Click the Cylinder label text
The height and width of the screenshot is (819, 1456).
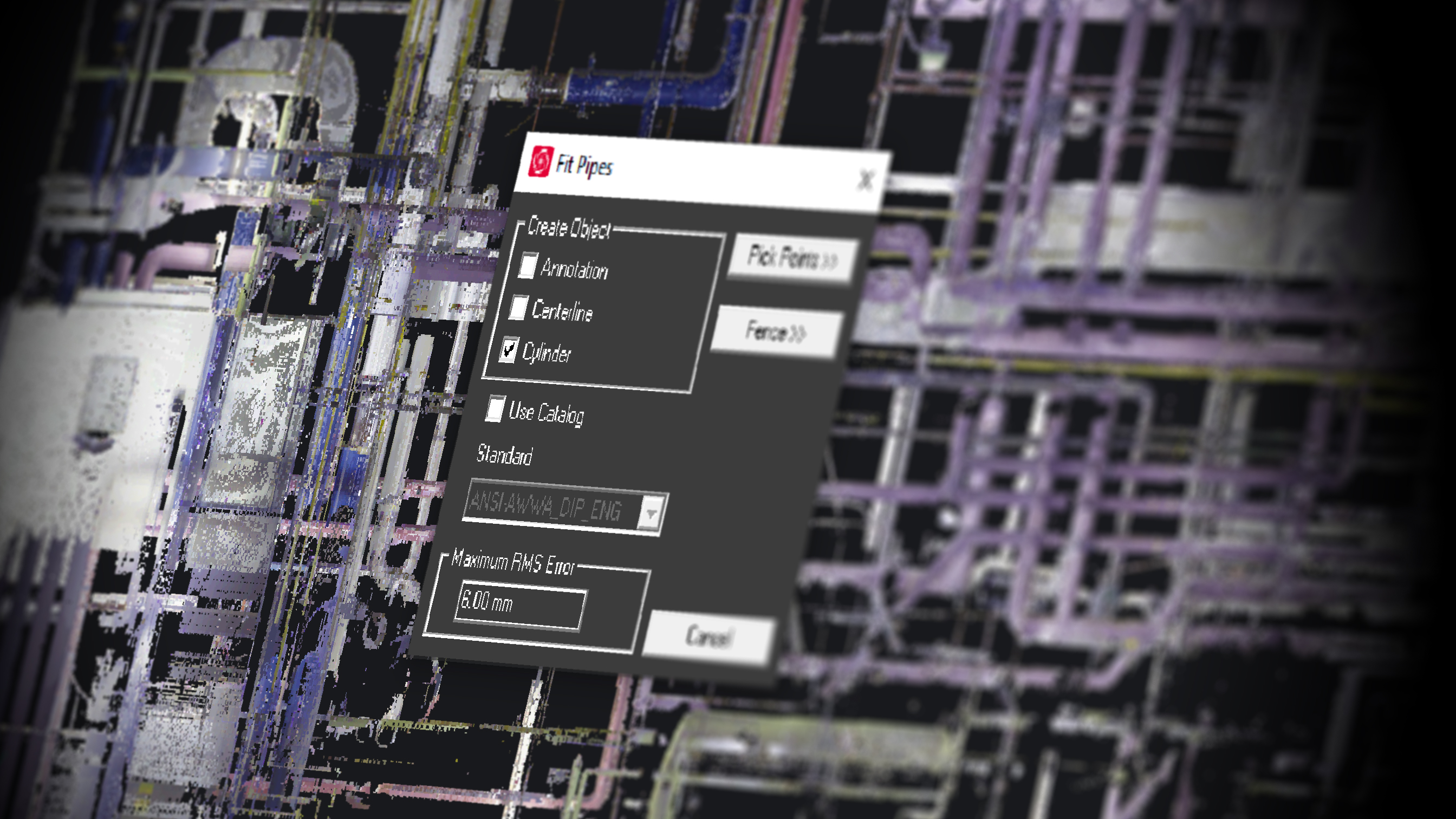pos(547,353)
